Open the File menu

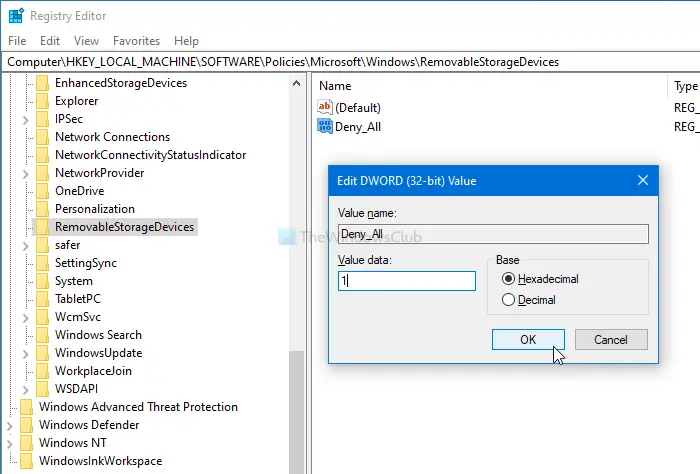tap(17, 41)
